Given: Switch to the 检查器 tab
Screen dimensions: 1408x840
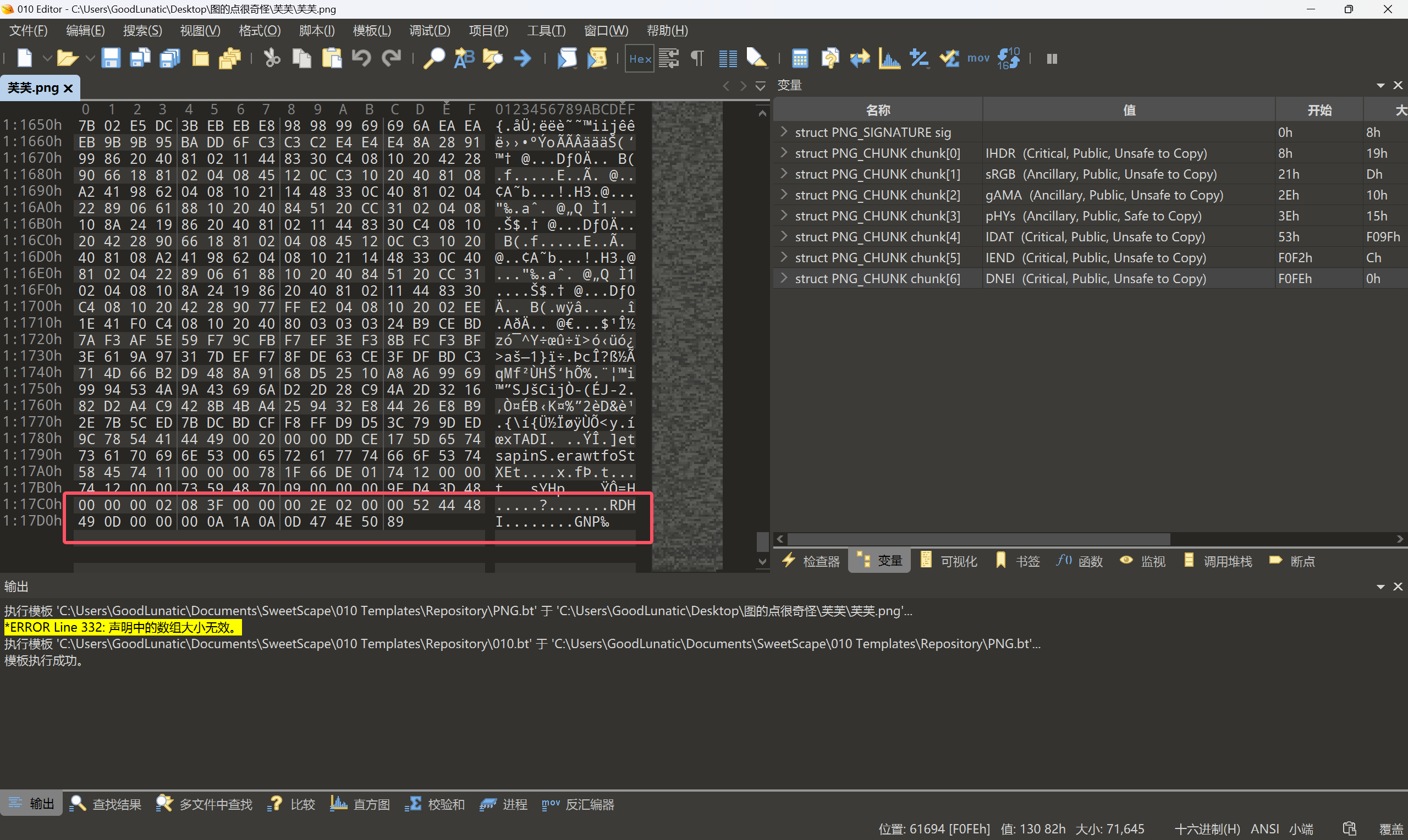Looking at the screenshot, I should [x=811, y=561].
